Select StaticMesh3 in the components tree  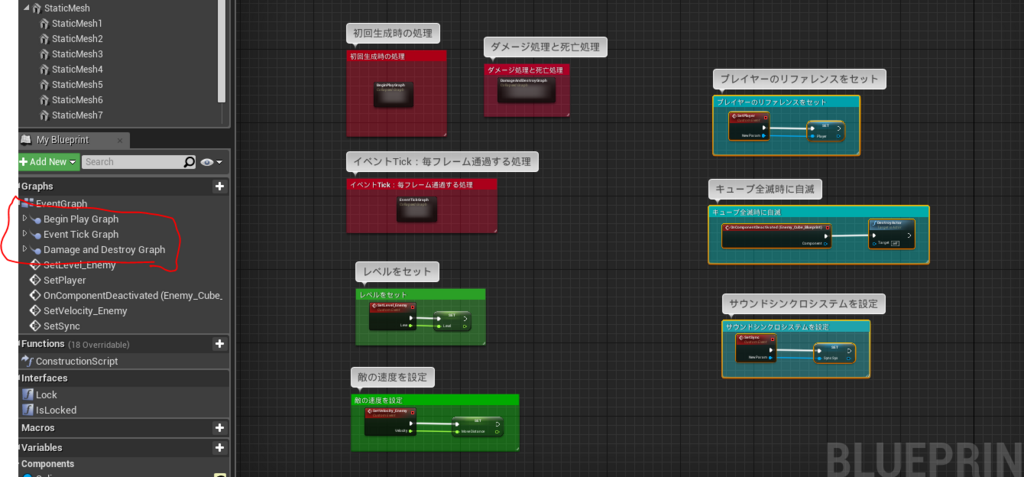[x=77, y=54]
